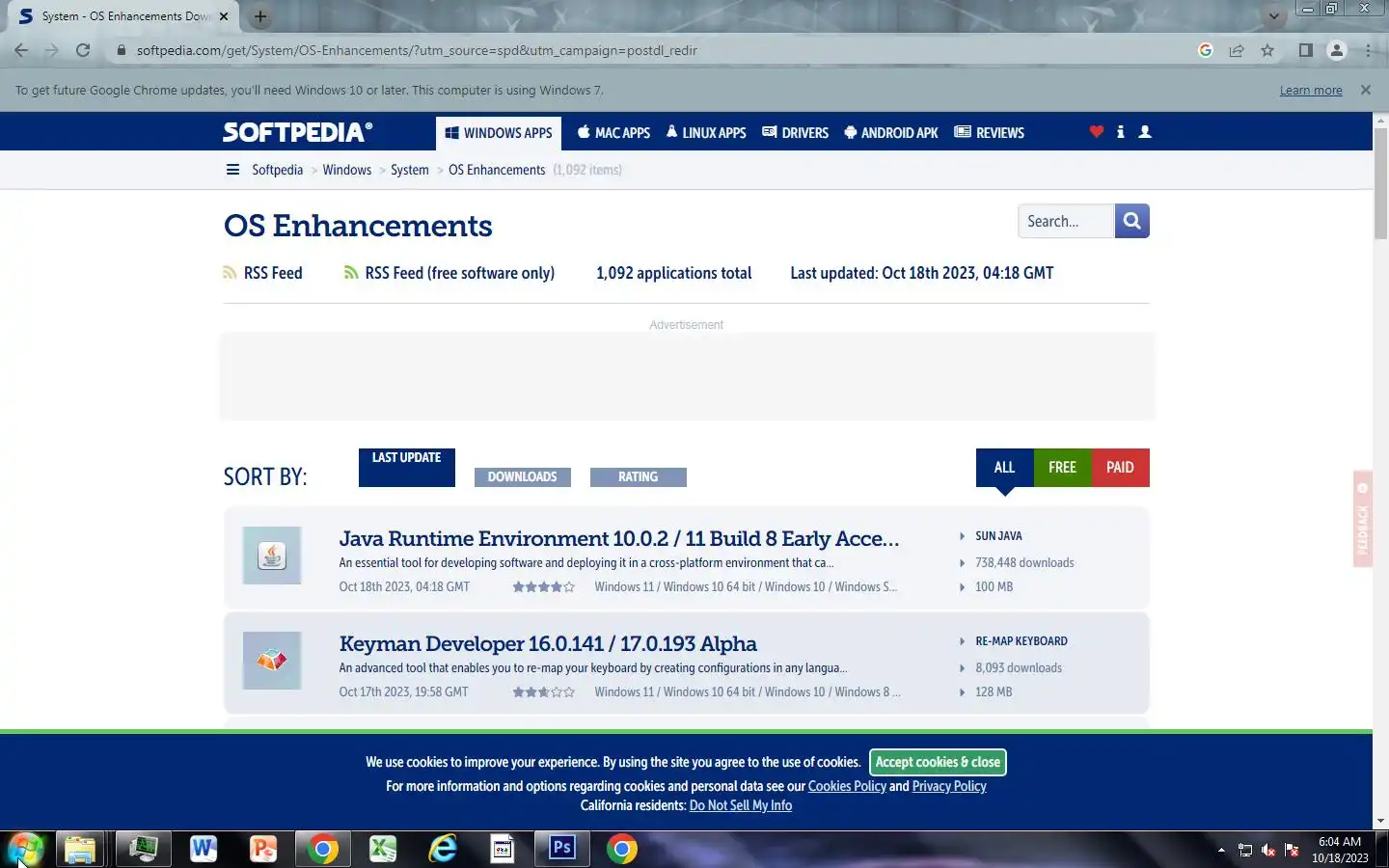Screen dimensions: 1389x868
Task: Filter listing to All
Action: (1004, 468)
